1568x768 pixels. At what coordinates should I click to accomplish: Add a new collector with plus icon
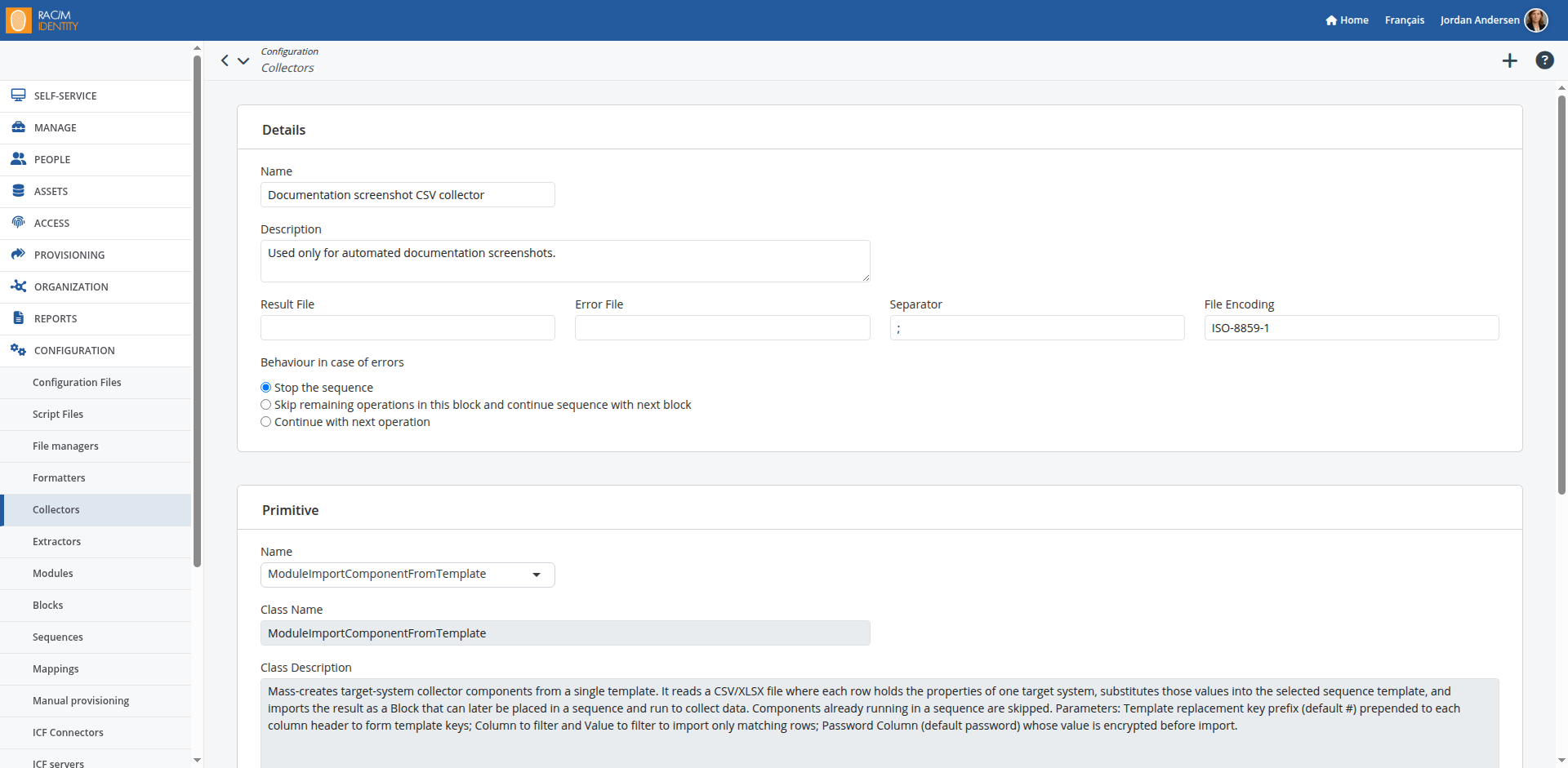click(x=1510, y=60)
